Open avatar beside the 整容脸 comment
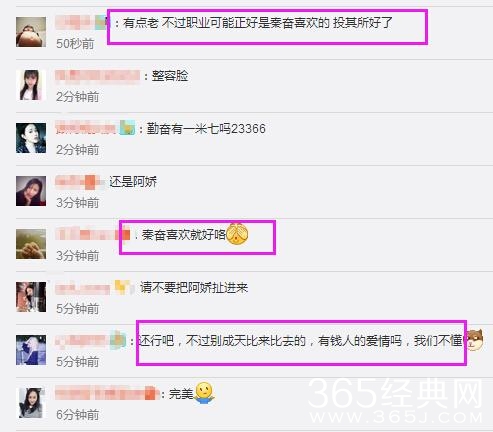 coord(31,85)
